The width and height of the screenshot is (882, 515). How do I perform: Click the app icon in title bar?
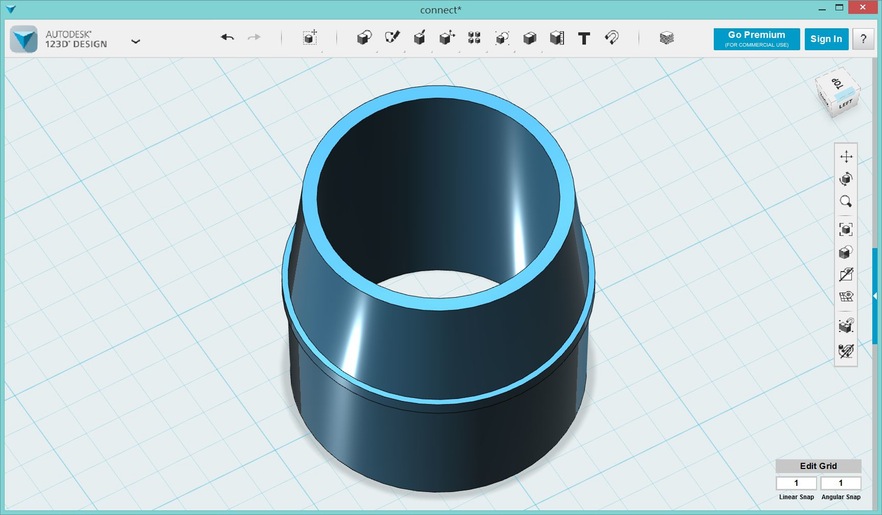coord(10,9)
